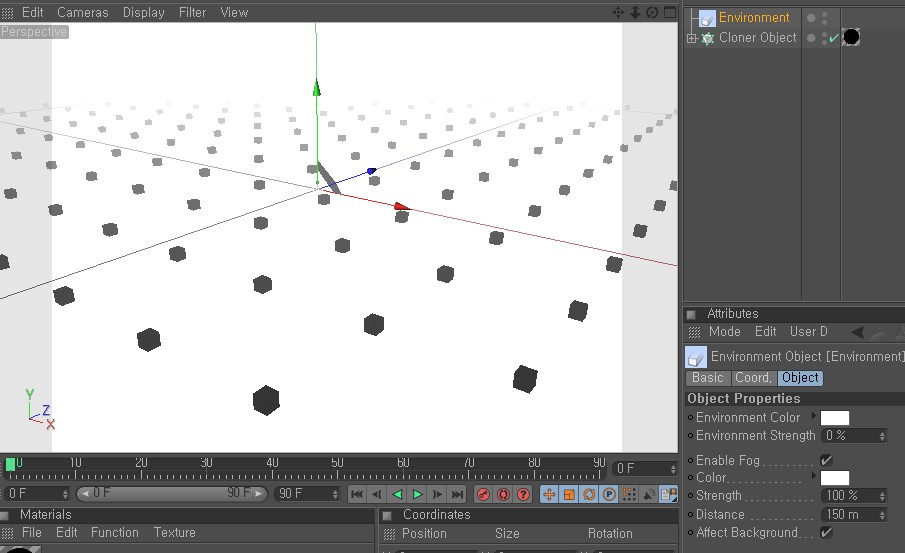Open the Materials Function menu
Viewport: 905px width, 553px height.
pyautogui.click(x=114, y=532)
